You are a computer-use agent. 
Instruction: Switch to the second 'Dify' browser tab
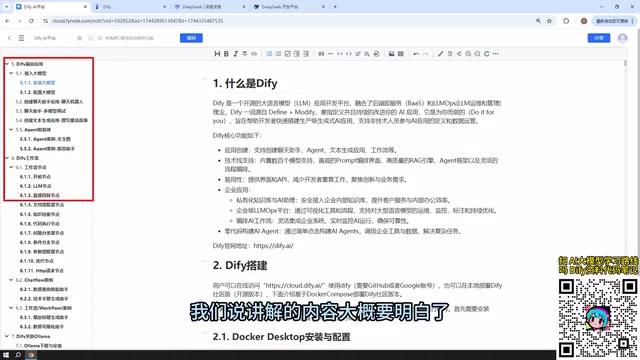(131, 7)
